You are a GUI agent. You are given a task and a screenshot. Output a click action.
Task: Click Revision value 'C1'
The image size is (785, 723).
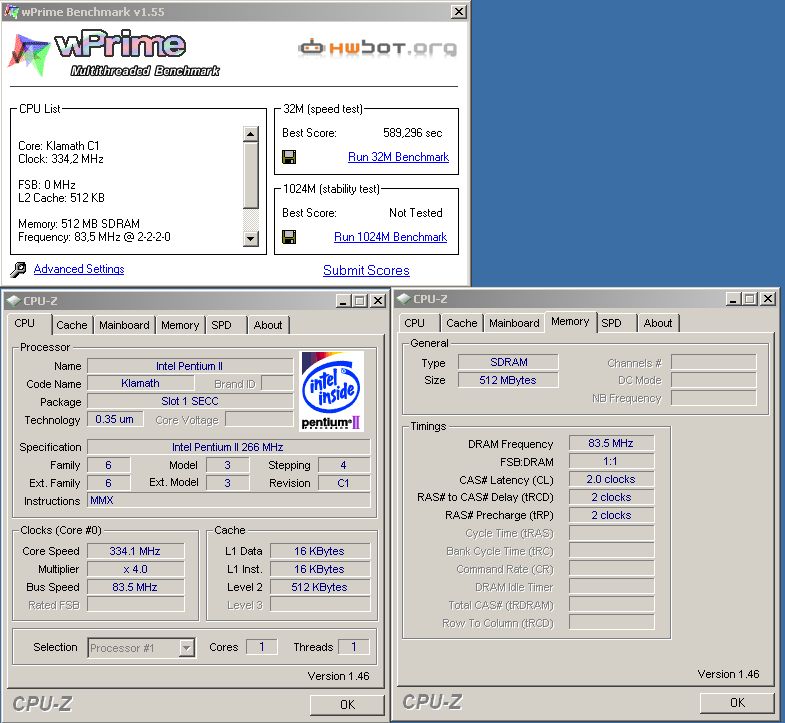(x=343, y=483)
